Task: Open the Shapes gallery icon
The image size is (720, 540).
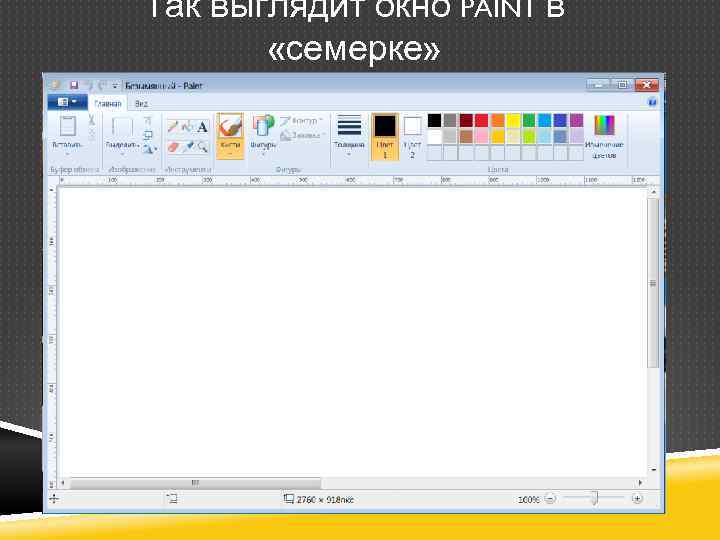Action: click(x=263, y=126)
